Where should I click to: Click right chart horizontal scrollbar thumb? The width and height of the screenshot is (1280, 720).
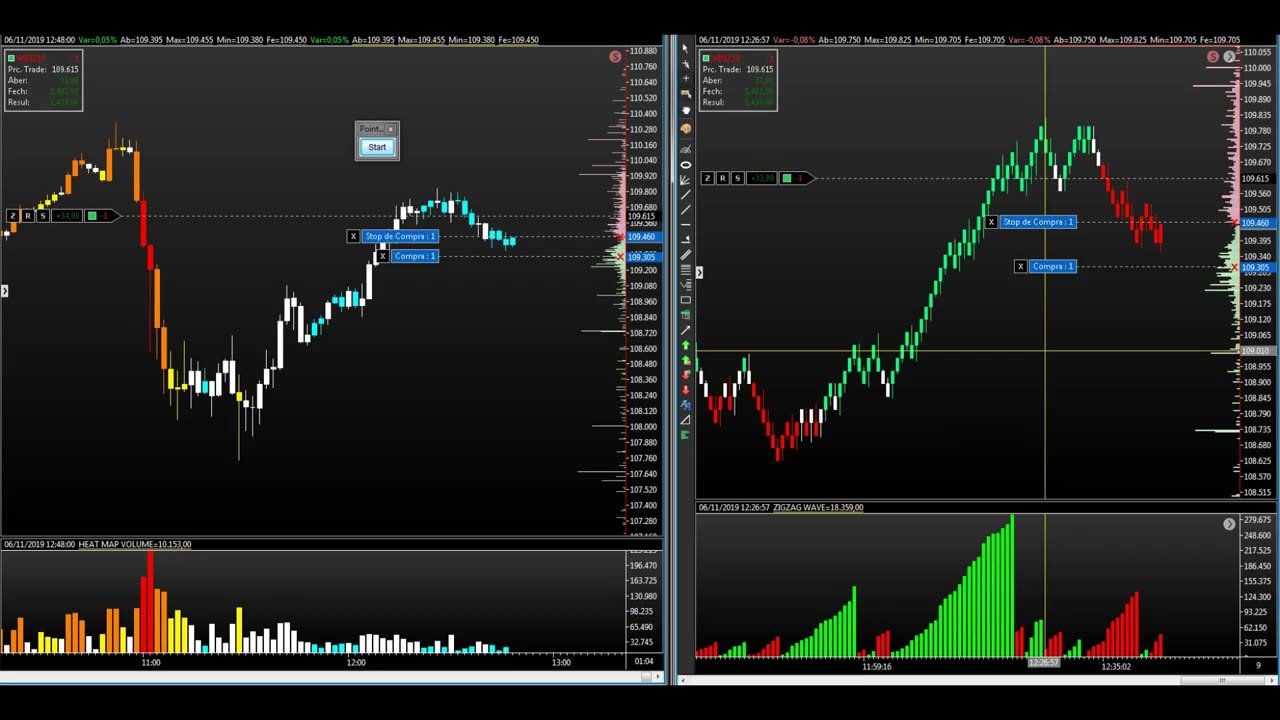(x=1222, y=681)
